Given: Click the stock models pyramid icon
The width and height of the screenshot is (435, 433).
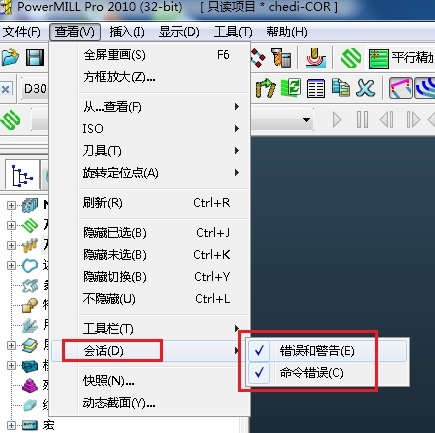Looking at the screenshot, I should [x=30, y=385].
